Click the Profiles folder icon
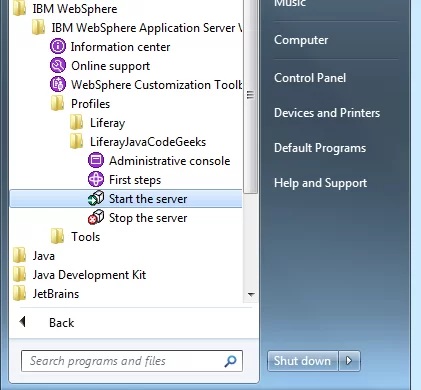This screenshot has height=390, width=421. point(57,103)
